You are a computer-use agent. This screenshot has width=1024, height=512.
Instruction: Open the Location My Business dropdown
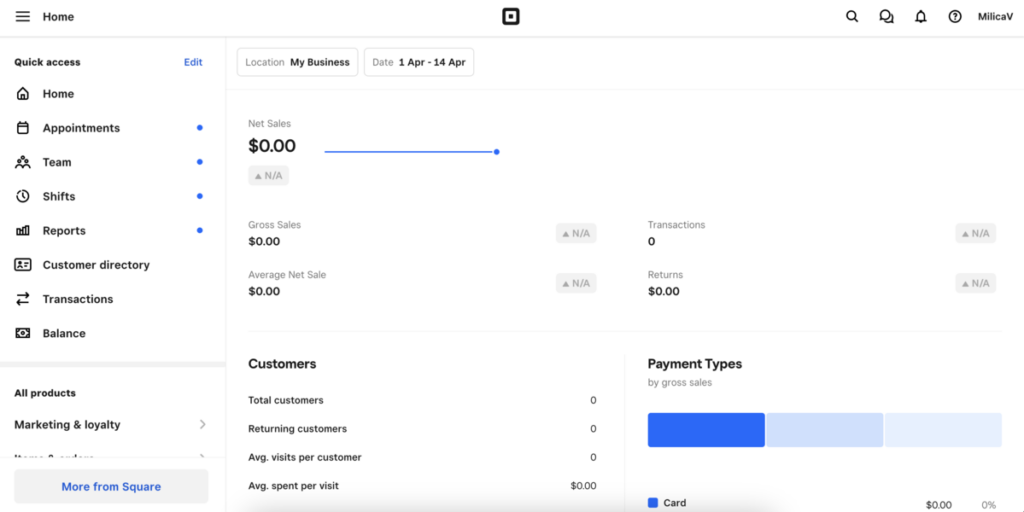(x=297, y=62)
